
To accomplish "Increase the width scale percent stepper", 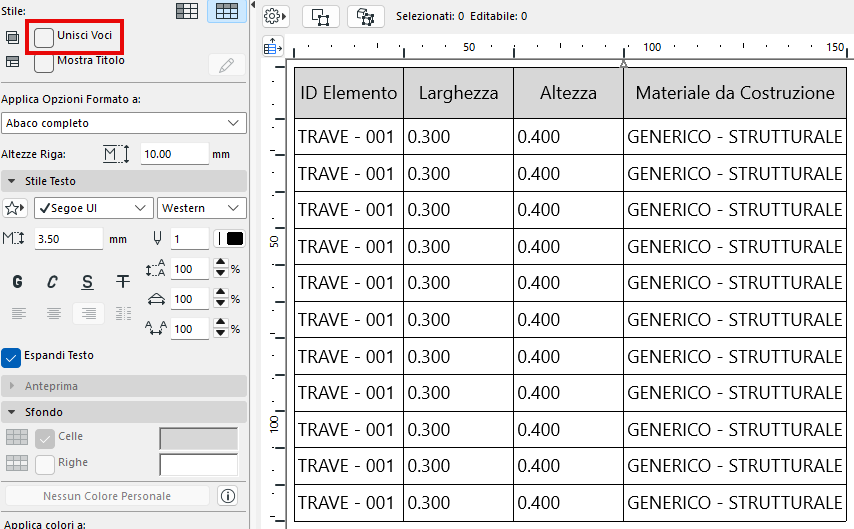I will point(221,294).
